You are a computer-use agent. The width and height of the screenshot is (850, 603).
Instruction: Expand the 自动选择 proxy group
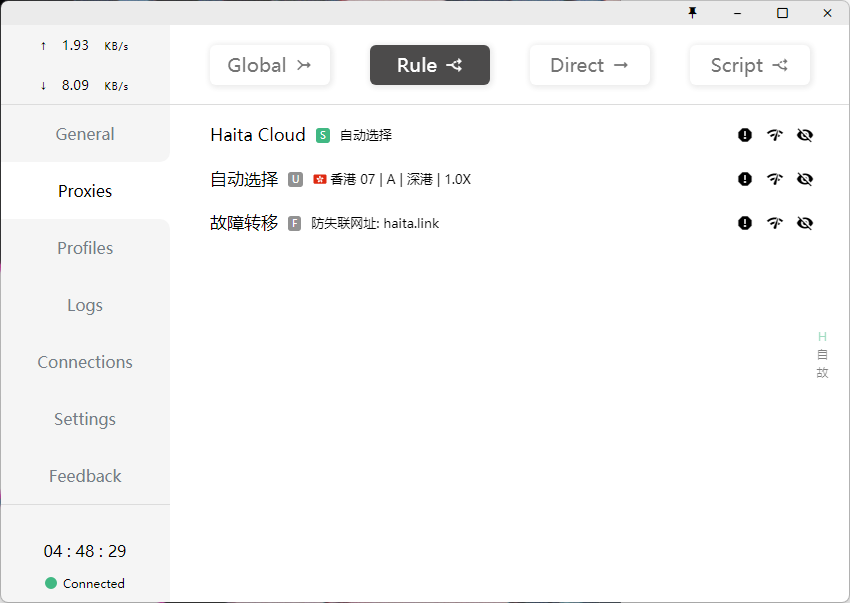tap(244, 179)
